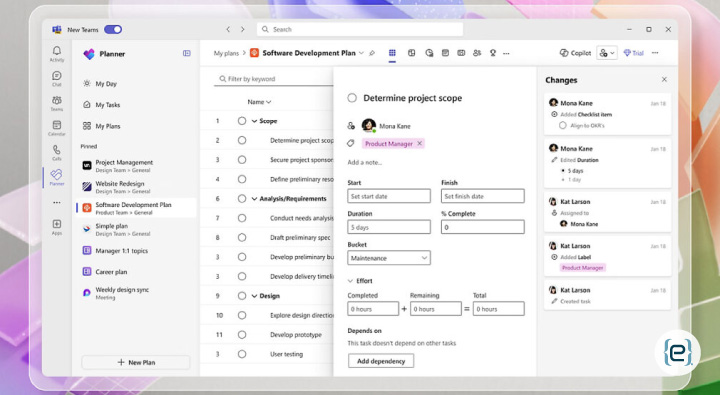This screenshot has width=720, height=395.
Task: Mark Define preliminary resources task complete
Action: [x=242, y=179]
